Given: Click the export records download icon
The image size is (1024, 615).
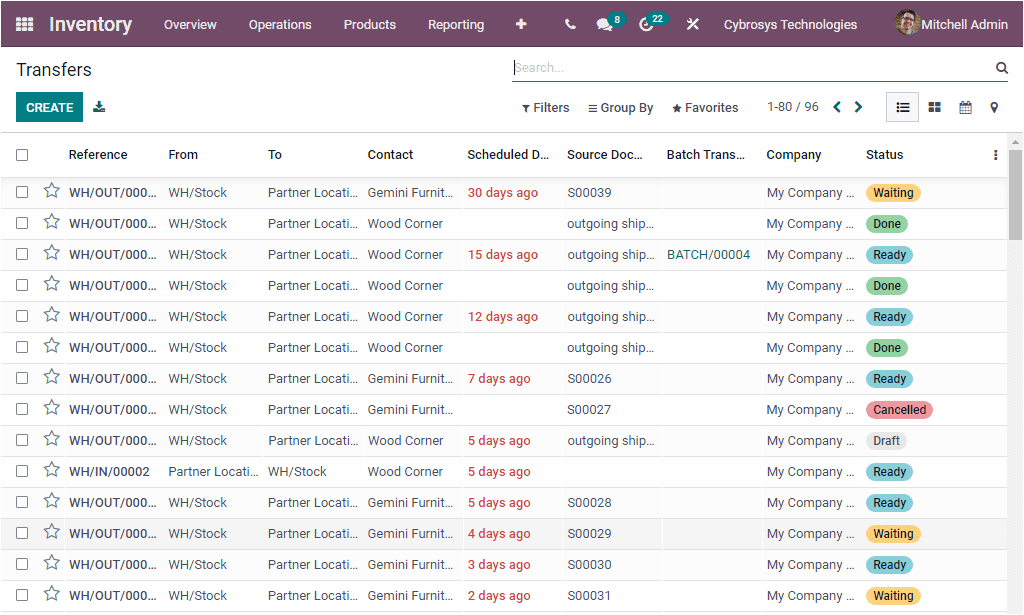Looking at the screenshot, I should coord(98,107).
